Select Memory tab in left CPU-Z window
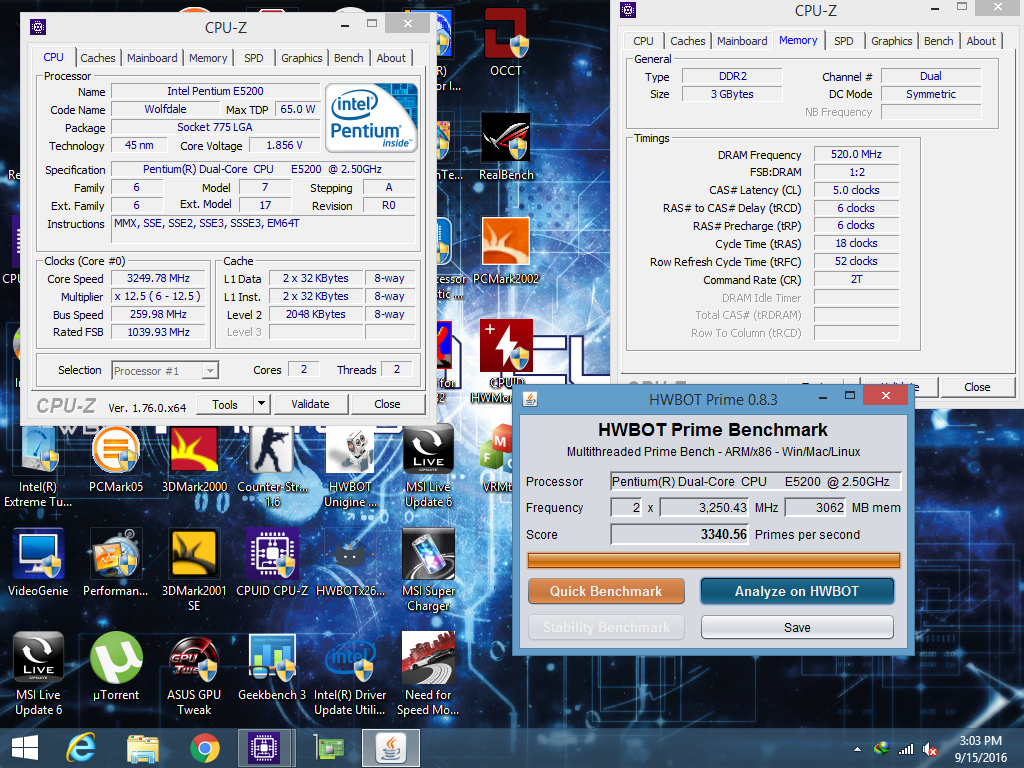The height and width of the screenshot is (768, 1024). click(208, 58)
